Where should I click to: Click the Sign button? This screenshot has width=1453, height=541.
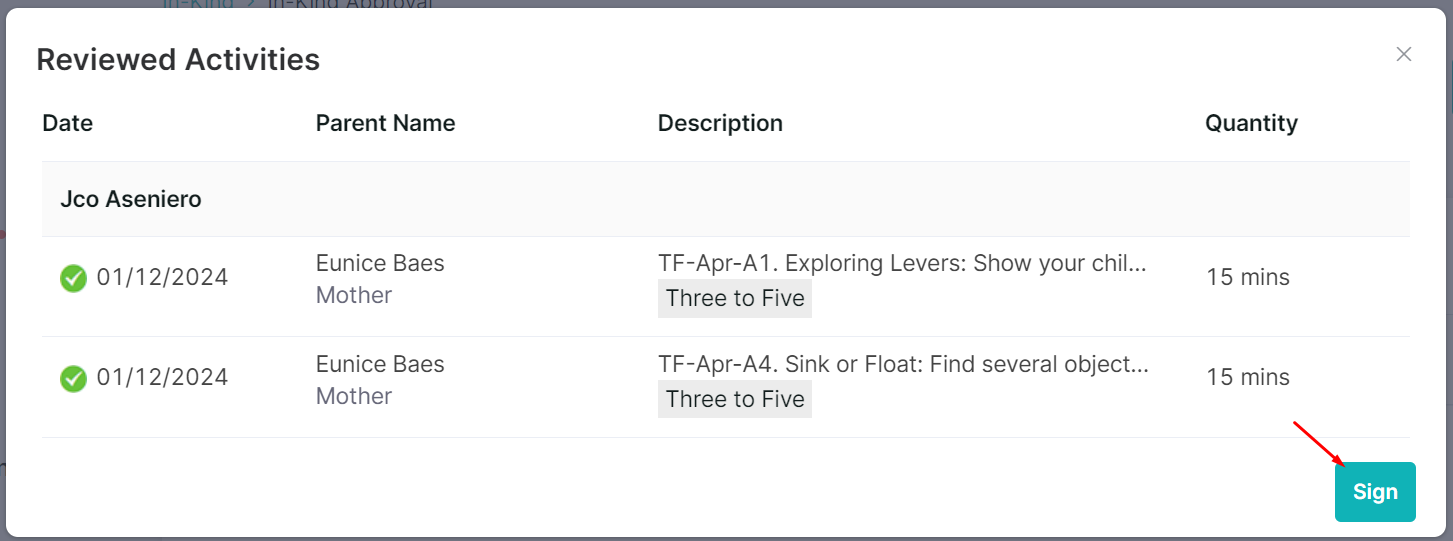(x=1375, y=492)
